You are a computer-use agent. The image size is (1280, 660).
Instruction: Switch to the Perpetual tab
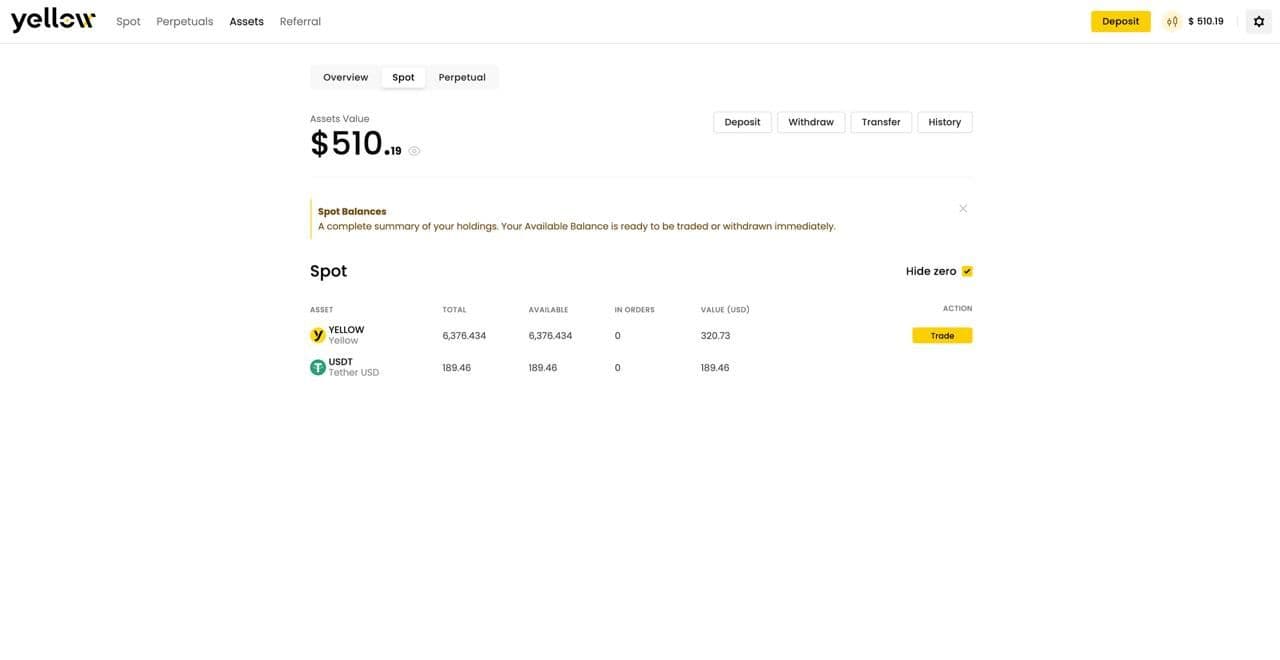(x=462, y=77)
